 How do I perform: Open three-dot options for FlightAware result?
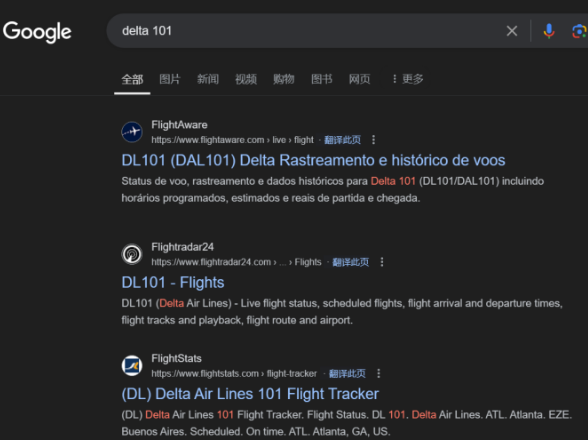pos(373,140)
